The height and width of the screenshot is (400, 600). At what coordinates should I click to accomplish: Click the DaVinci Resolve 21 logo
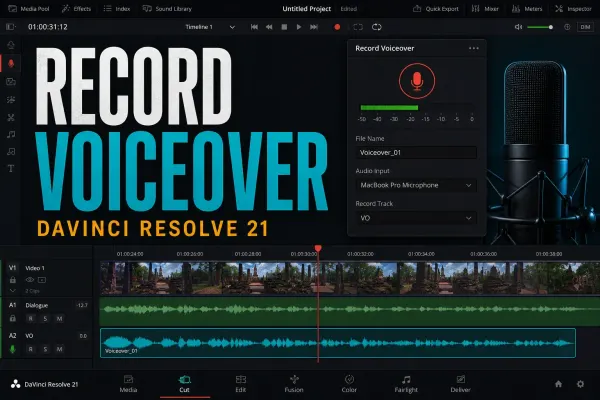tap(44, 384)
